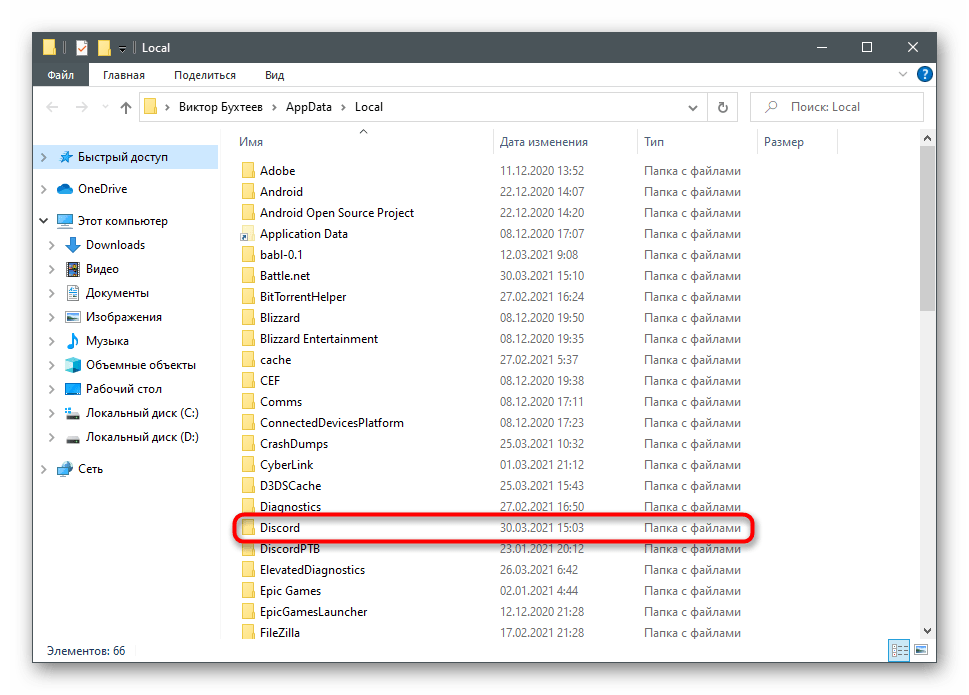Click the Refresh button in address bar

(x=722, y=107)
